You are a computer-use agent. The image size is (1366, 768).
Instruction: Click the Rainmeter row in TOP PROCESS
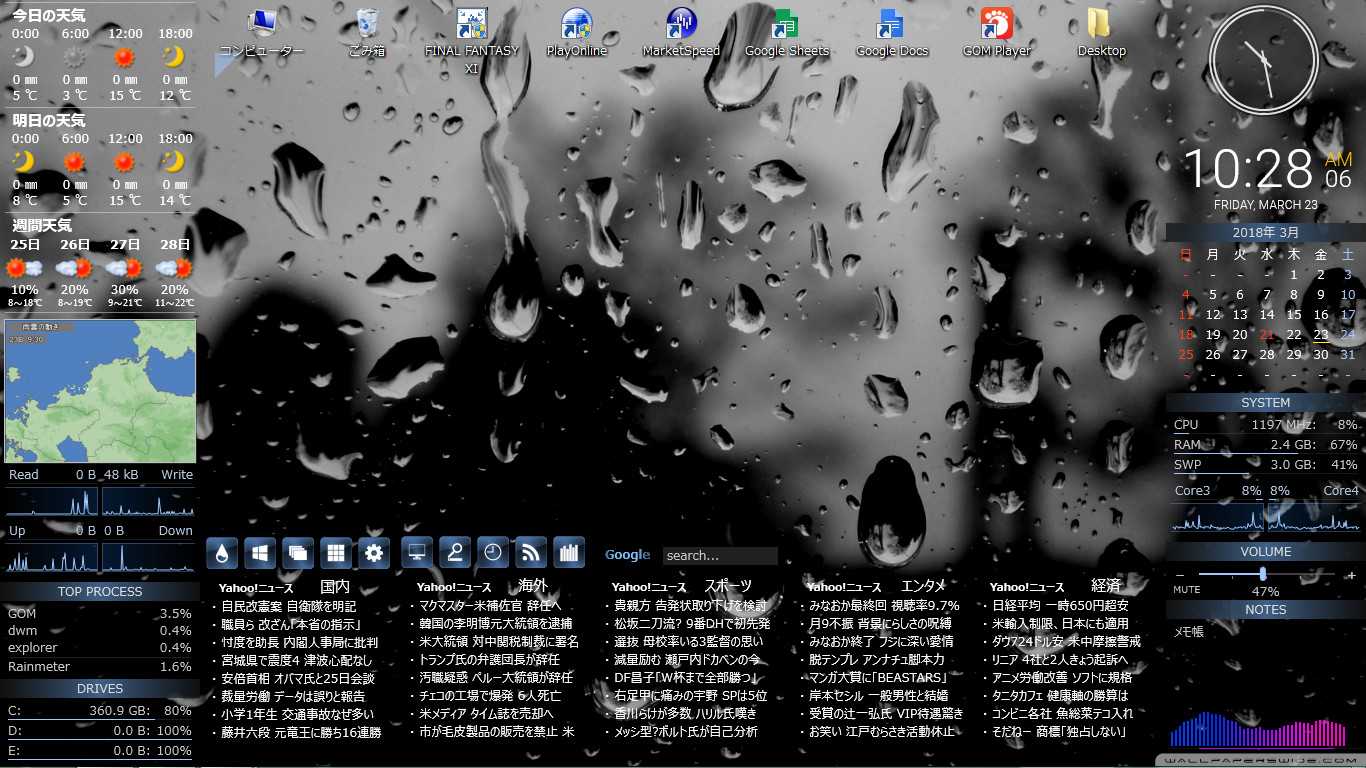[100, 666]
